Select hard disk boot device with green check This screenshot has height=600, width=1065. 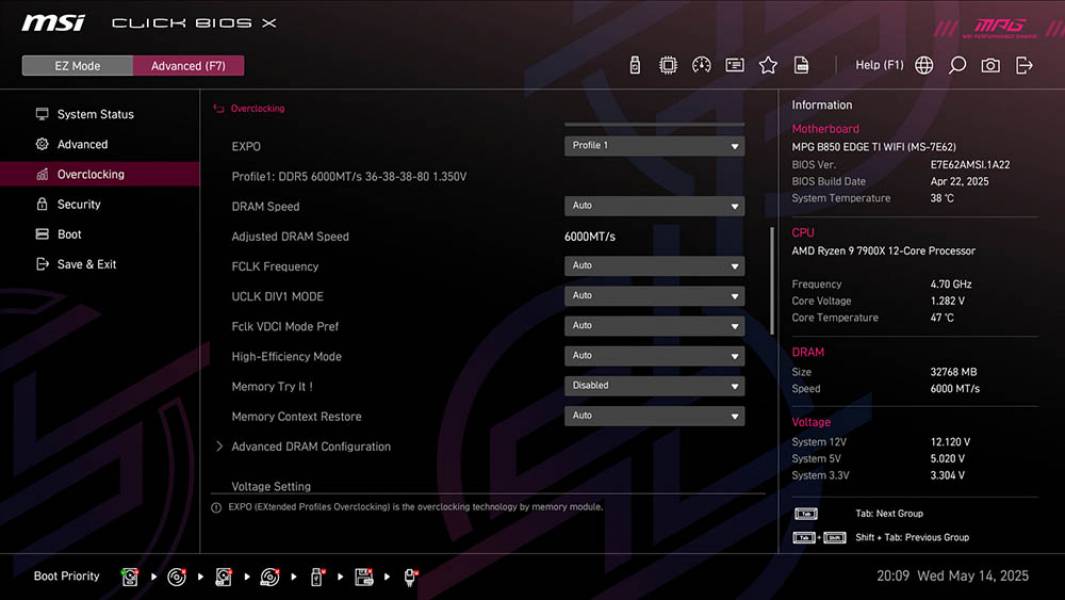(130, 577)
